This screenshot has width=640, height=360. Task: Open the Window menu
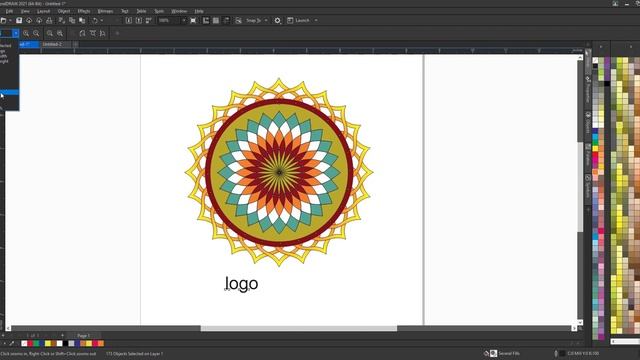179,11
